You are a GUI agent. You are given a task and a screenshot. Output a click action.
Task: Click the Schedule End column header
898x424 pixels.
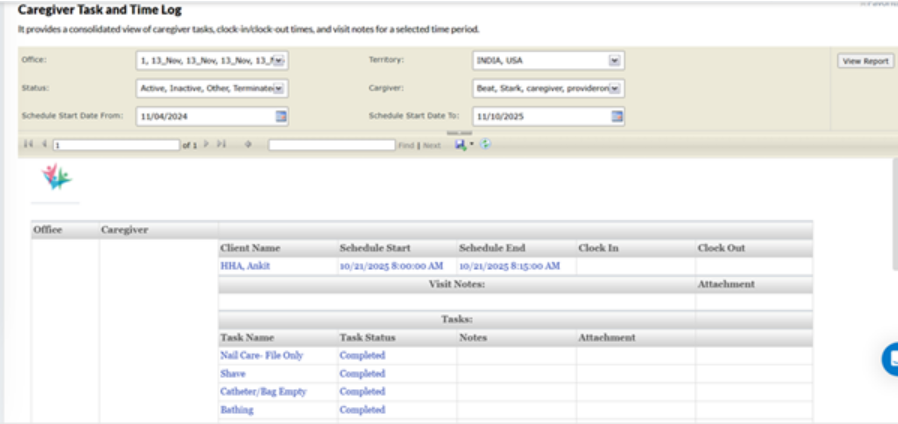pyautogui.click(x=492, y=249)
